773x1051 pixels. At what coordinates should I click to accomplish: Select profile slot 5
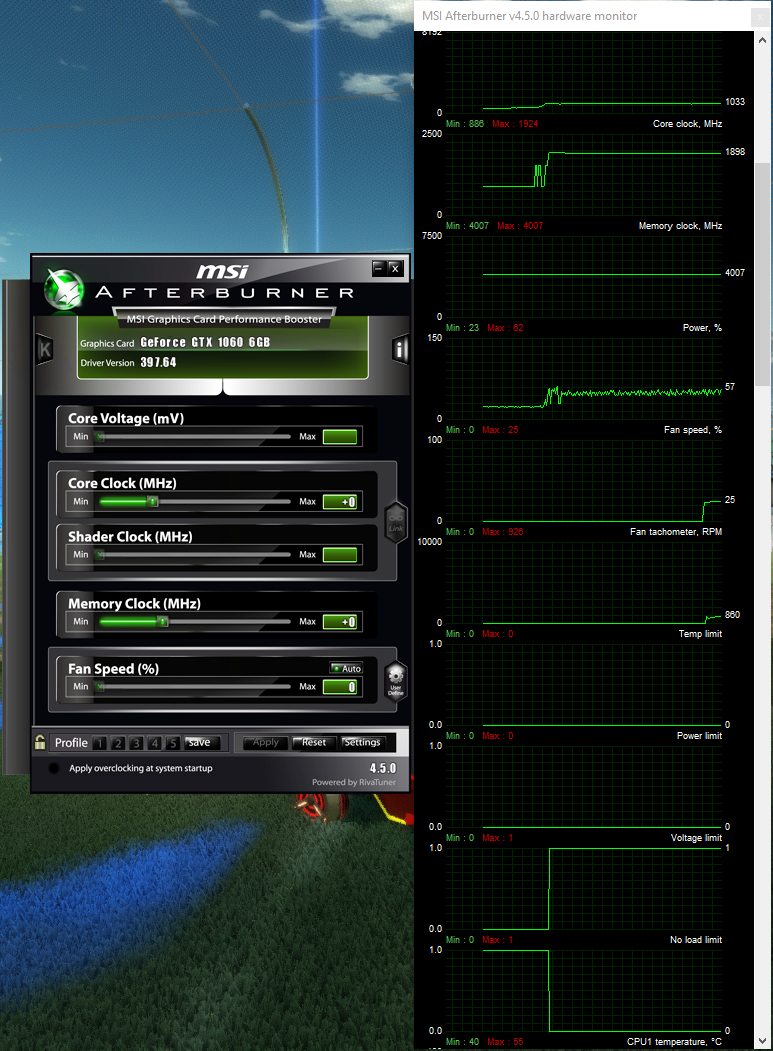coord(172,743)
